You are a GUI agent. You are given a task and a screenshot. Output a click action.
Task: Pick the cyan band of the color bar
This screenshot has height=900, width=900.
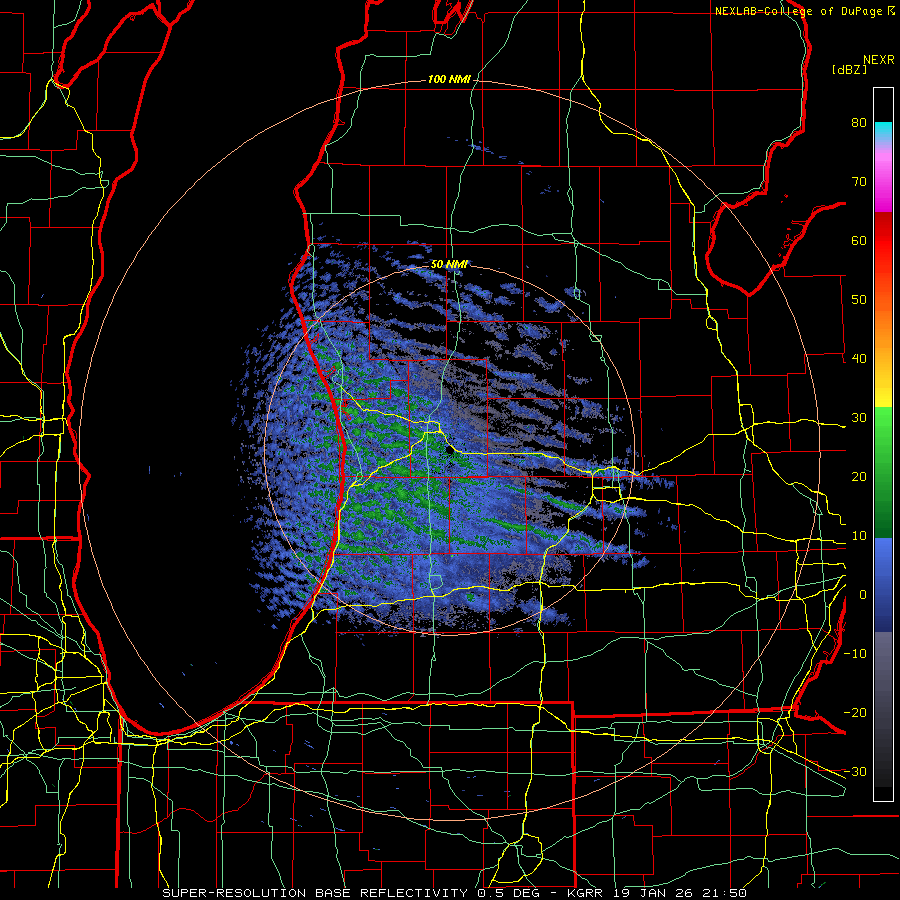pyautogui.click(x=883, y=130)
